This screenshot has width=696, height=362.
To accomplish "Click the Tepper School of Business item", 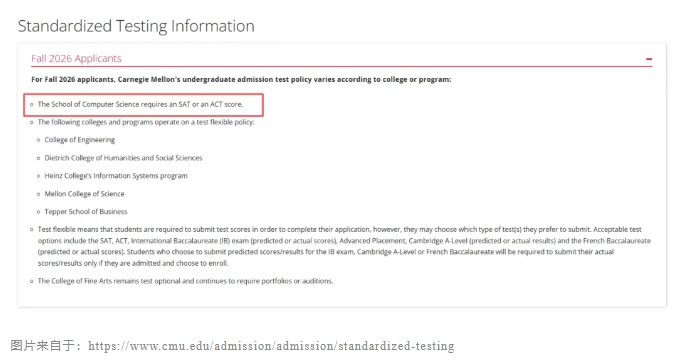I will tap(86, 212).
